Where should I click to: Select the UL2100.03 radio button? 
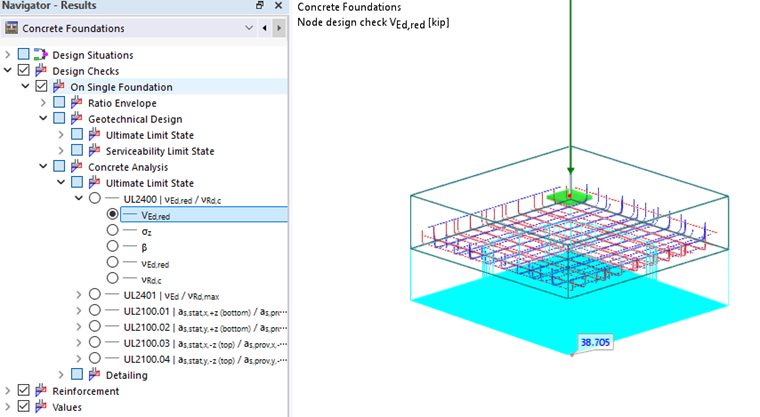[95, 342]
